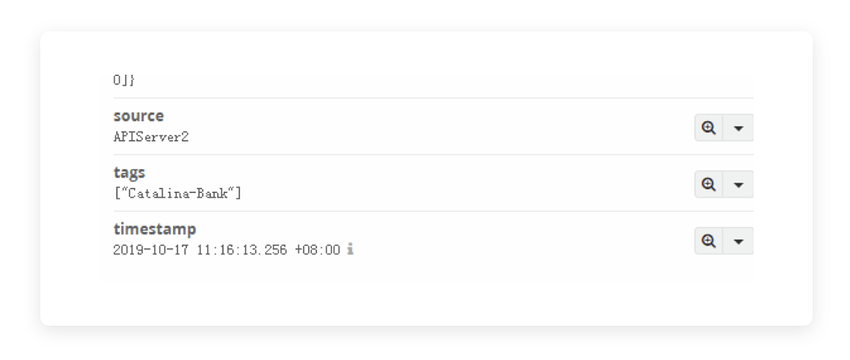Click the Catalina-Bank tags value
Screen dimensions: 850x360
(177, 193)
